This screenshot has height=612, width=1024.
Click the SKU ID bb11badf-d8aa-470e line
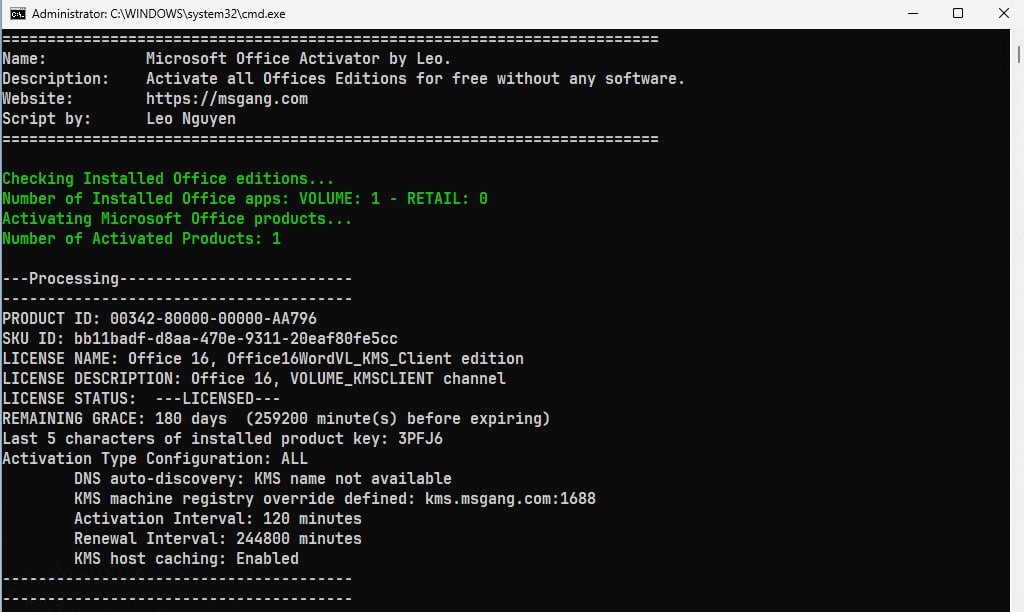click(x=200, y=338)
